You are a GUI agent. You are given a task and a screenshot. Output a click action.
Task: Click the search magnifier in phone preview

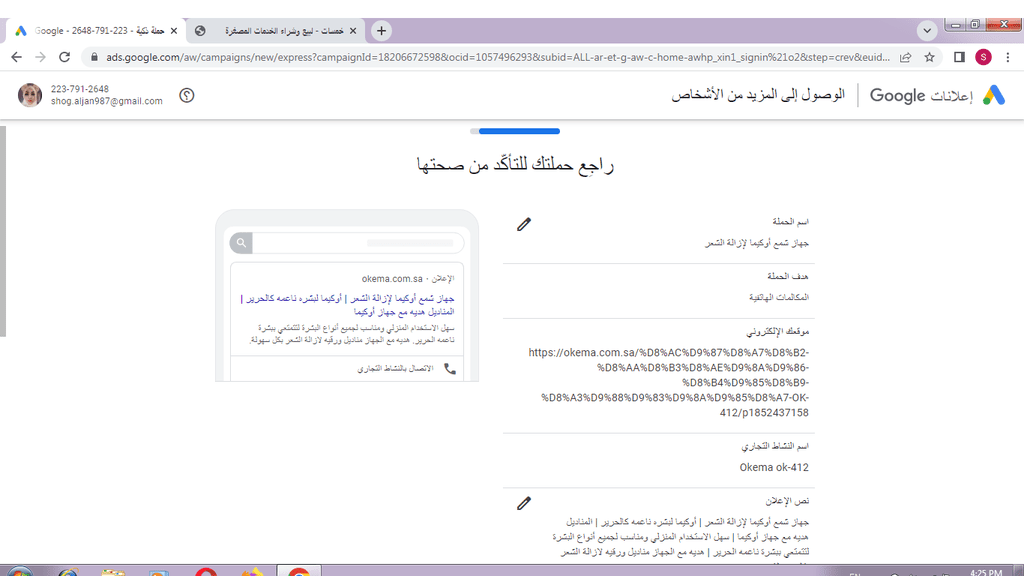click(241, 243)
